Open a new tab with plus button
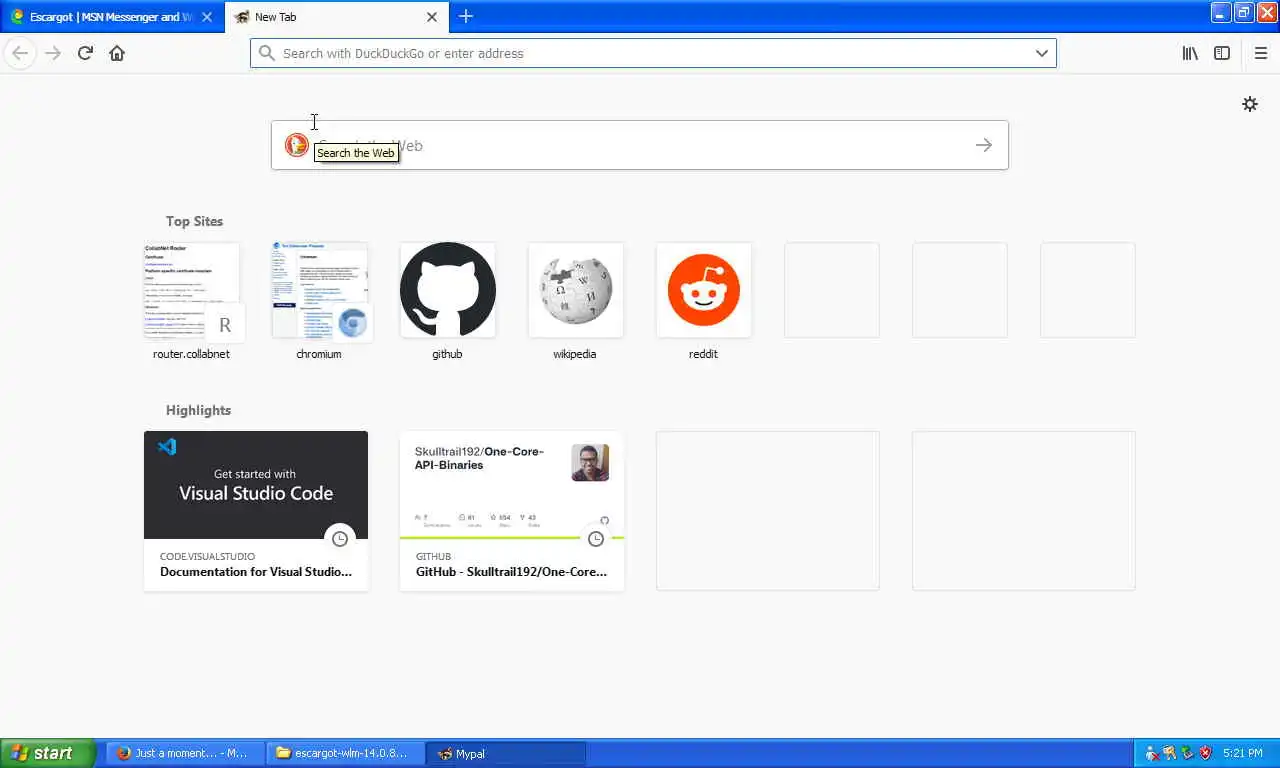This screenshot has height=768, width=1280. tap(465, 16)
